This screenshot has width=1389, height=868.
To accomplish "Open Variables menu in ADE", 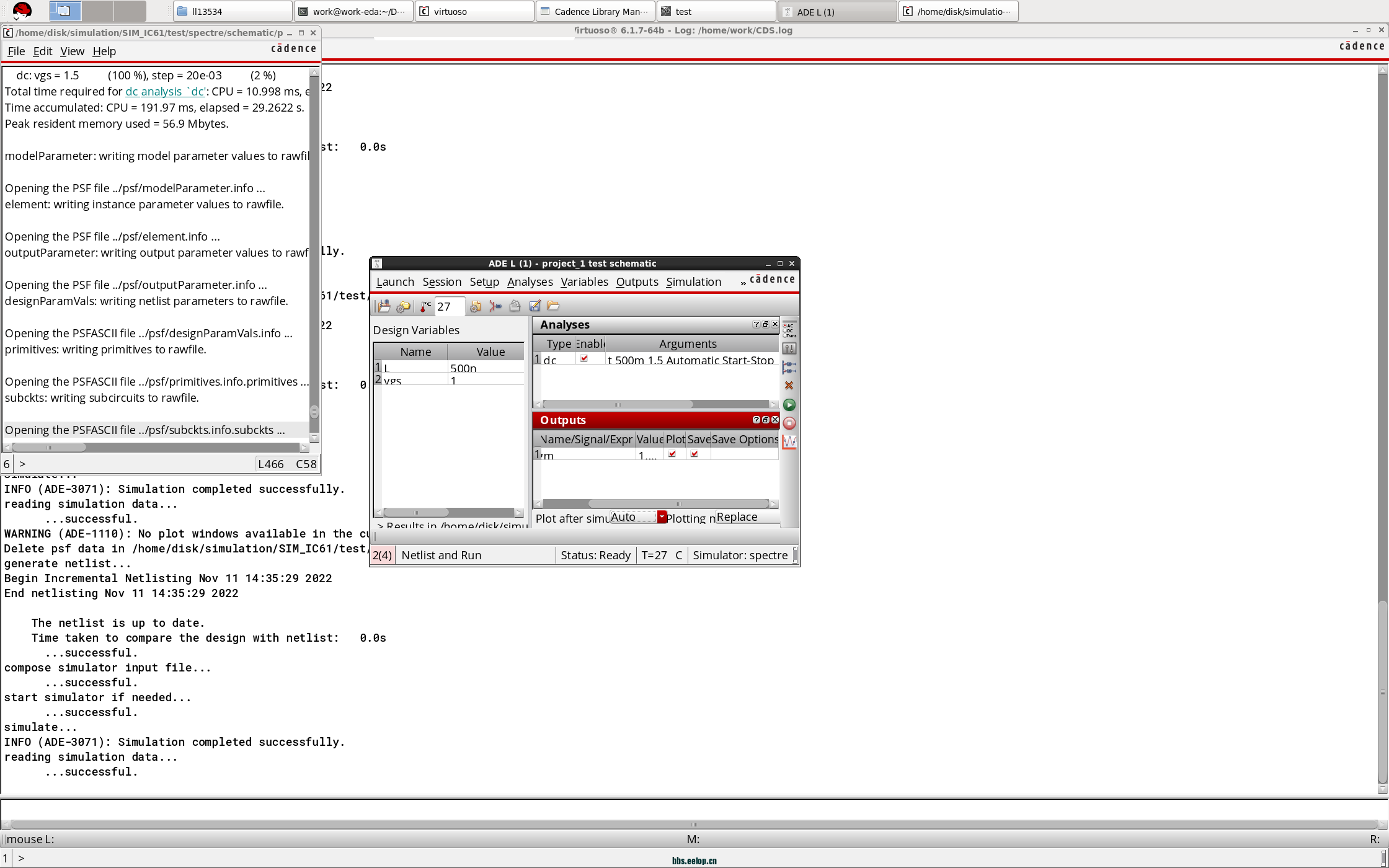I will [585, 282].
